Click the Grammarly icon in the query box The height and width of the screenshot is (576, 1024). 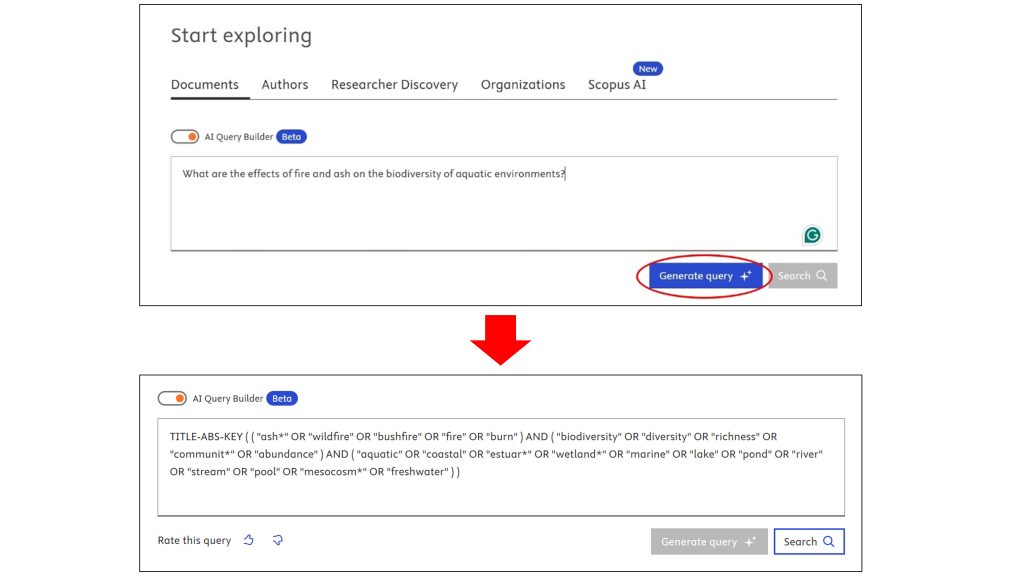pos(812,235)
